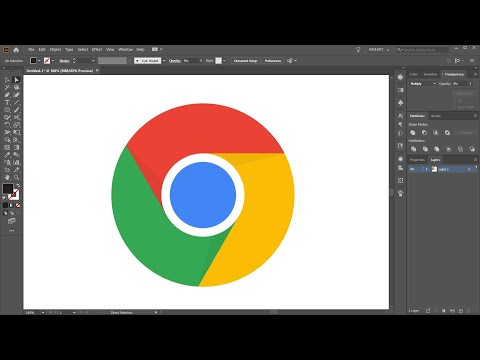Click the Style swatch in control bar
The height and width of the screenshot is (360, 480).
(x=218, y=61)
